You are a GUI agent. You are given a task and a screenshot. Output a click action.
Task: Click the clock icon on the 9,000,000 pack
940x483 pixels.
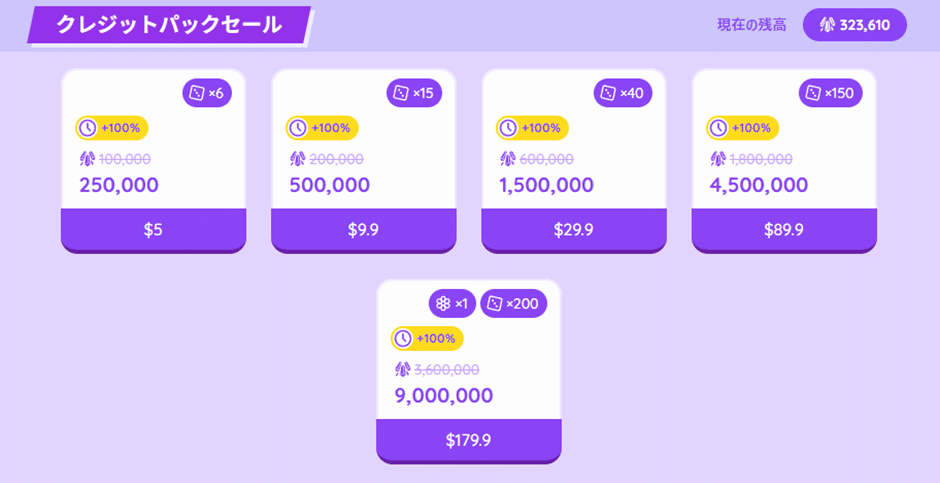(403, 338)
